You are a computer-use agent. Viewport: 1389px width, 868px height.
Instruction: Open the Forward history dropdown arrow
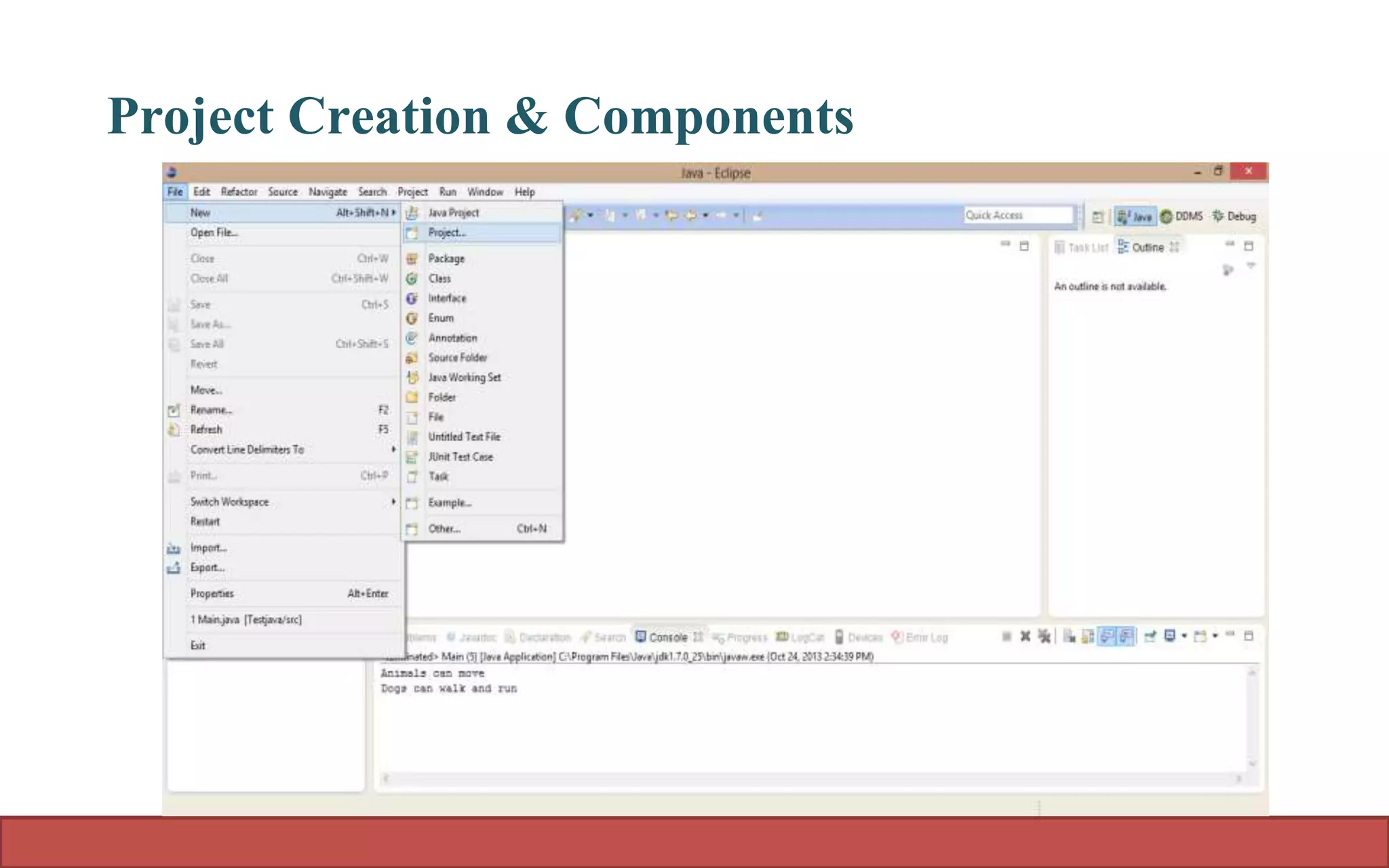[x=736, y=216]
